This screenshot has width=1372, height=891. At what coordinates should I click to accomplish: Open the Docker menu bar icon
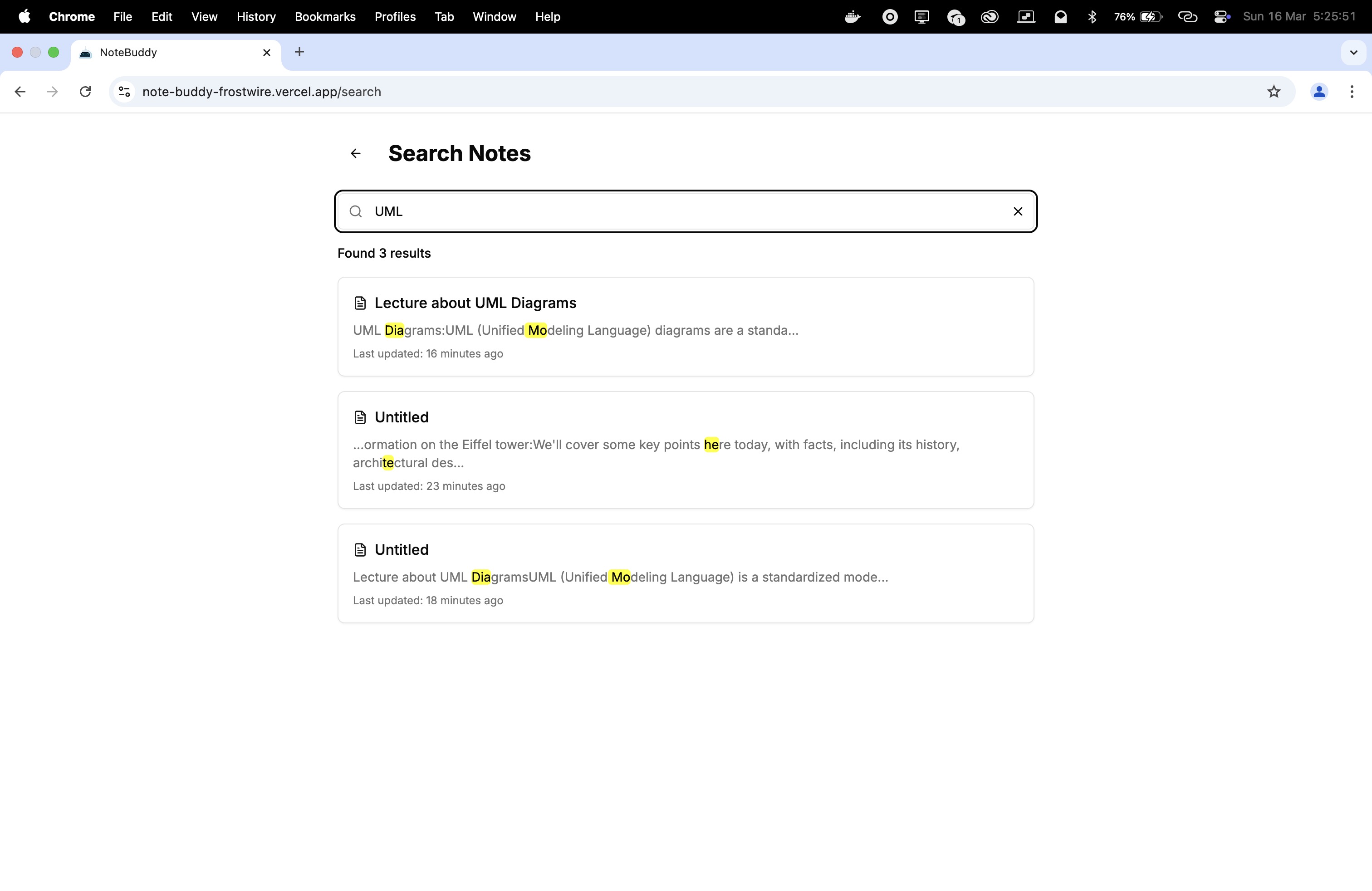[852, 17]
